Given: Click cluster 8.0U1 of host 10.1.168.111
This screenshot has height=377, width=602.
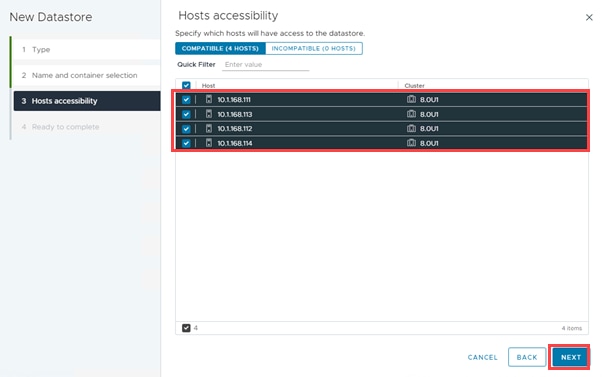Looking at the screenshot, I should (x=429, y=99).
